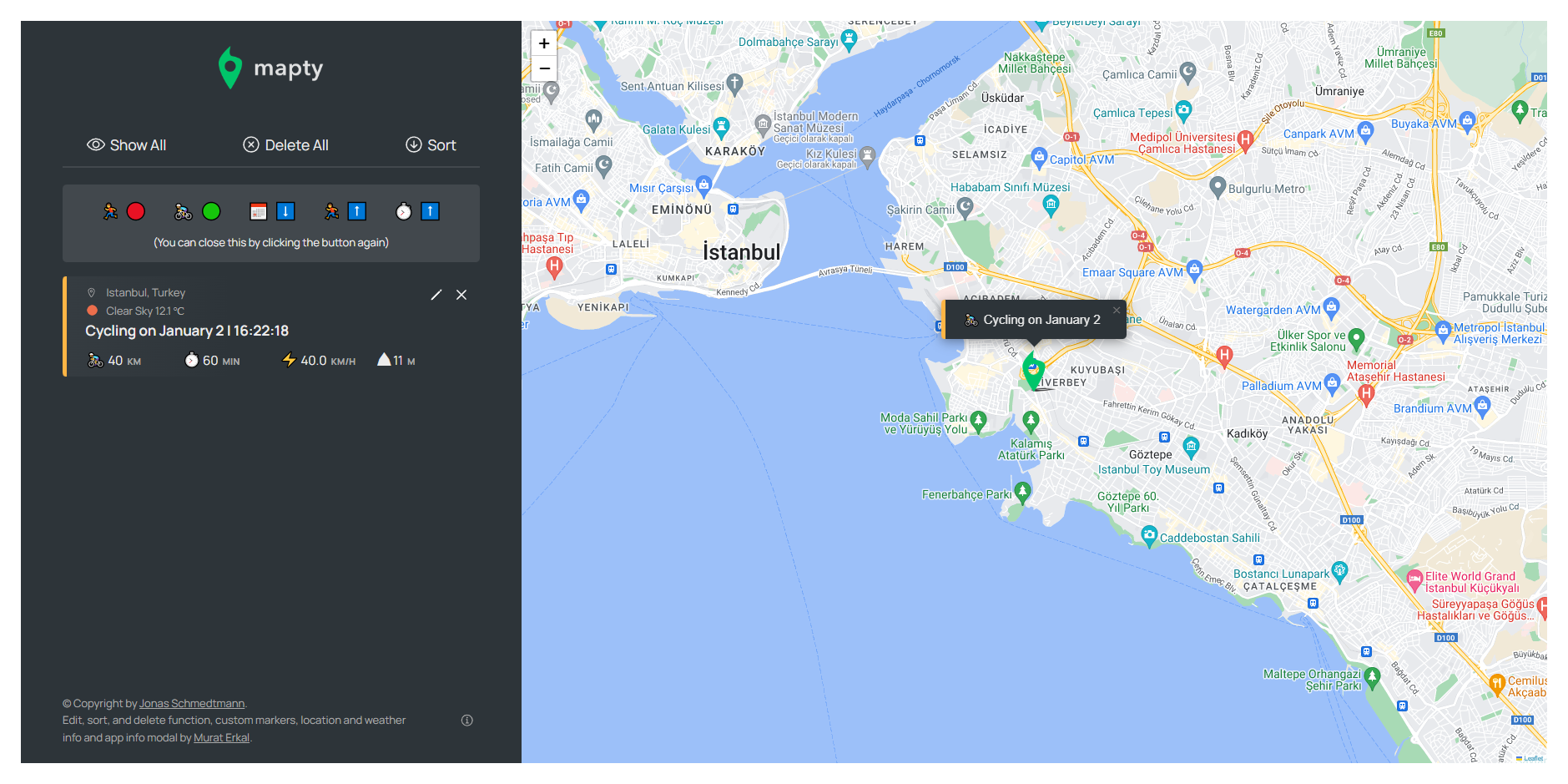Click the date sort down-arrow
This screenshot has width=1568, height=784.
285,211
